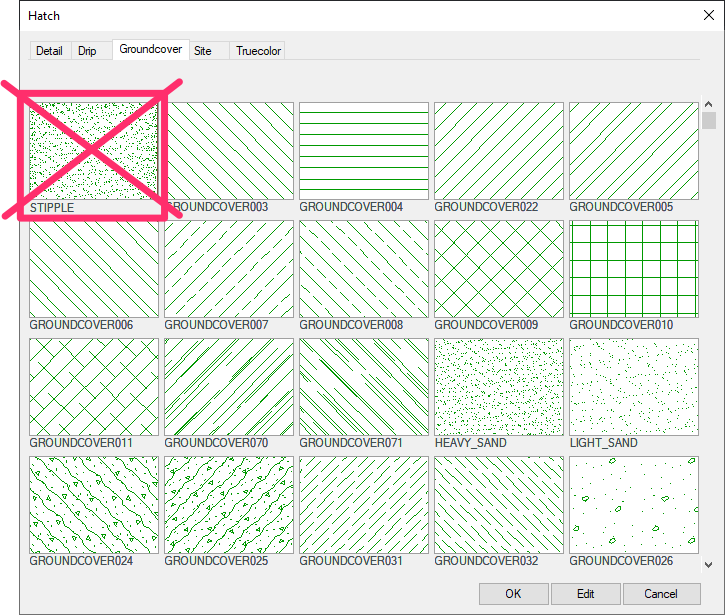Cancel the Hatch dialog
The height and width of the screenshot is (615, 725).
pyautogui.click(x=662, y=594)
